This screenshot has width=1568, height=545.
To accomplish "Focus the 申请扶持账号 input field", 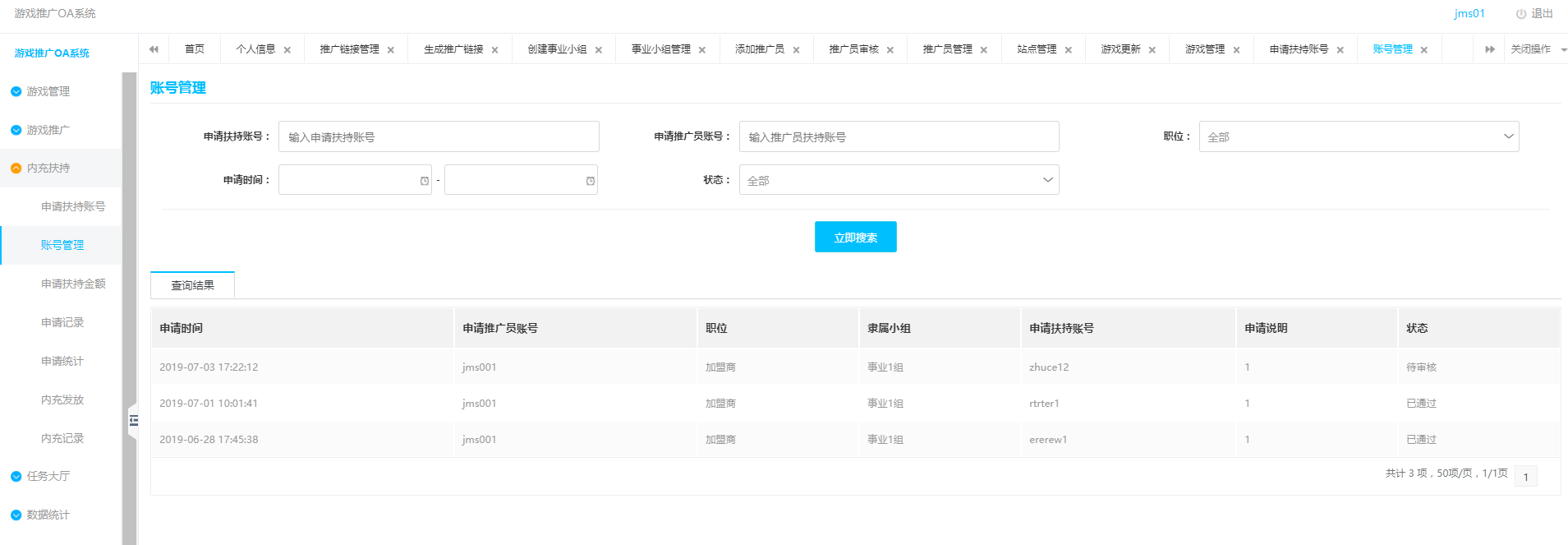I will (x=439, y=136).
